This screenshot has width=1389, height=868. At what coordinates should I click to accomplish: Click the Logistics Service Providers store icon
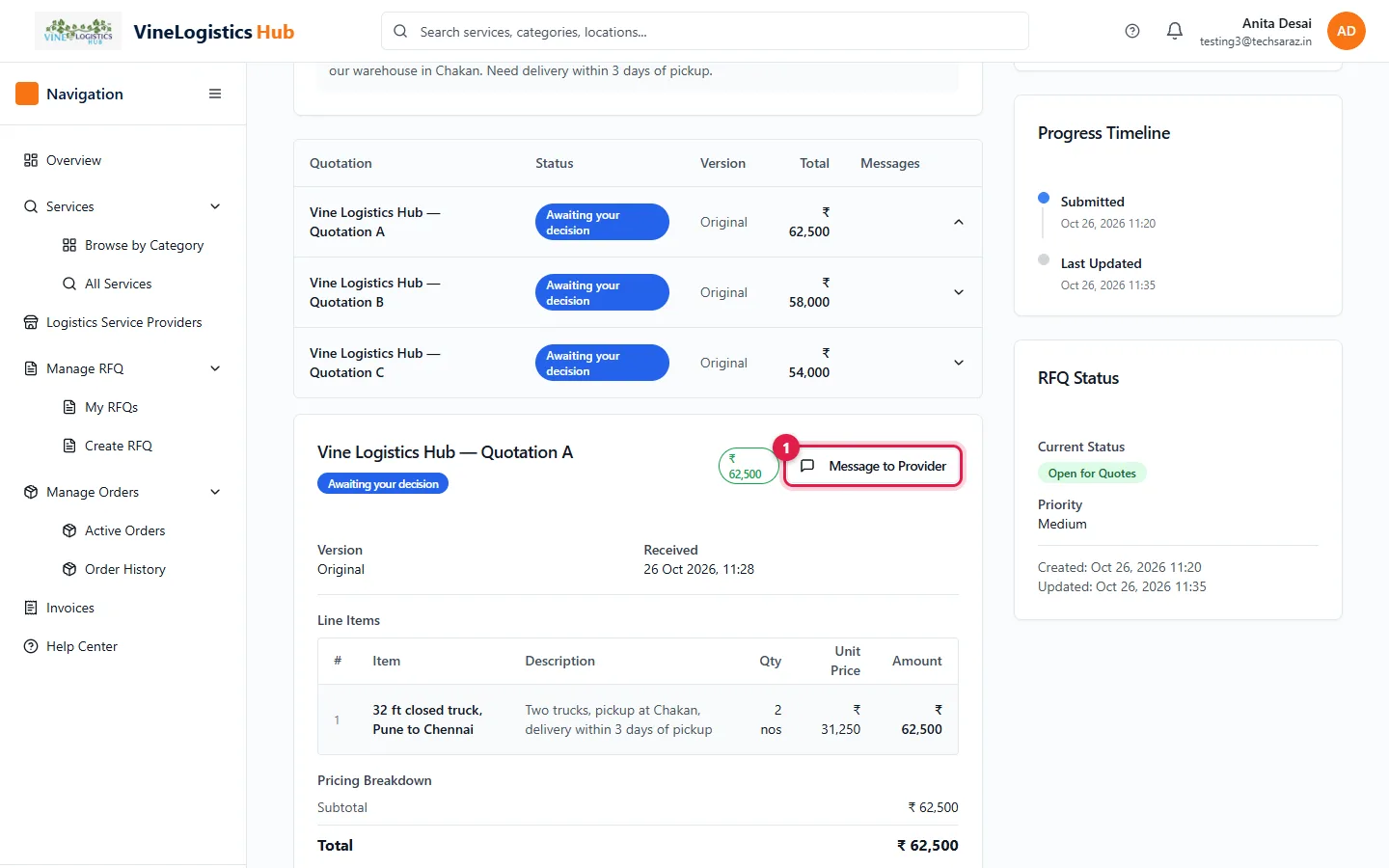click(x=31, y=322)
